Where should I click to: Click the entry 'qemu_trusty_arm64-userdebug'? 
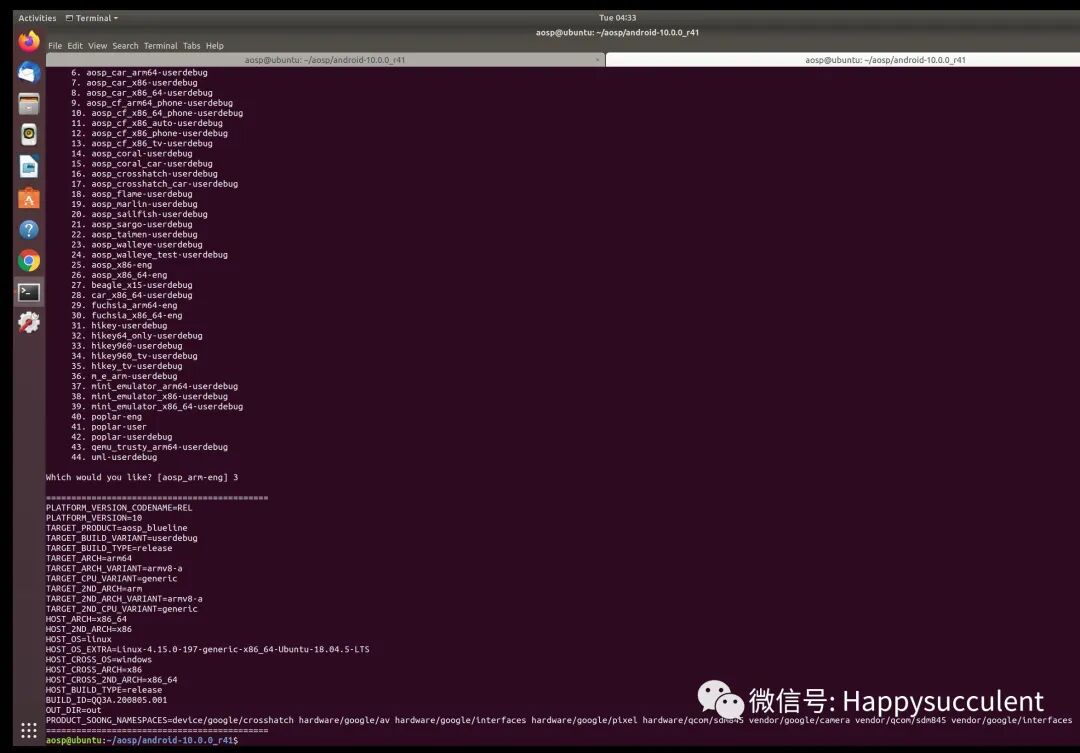tap(159, 447)
